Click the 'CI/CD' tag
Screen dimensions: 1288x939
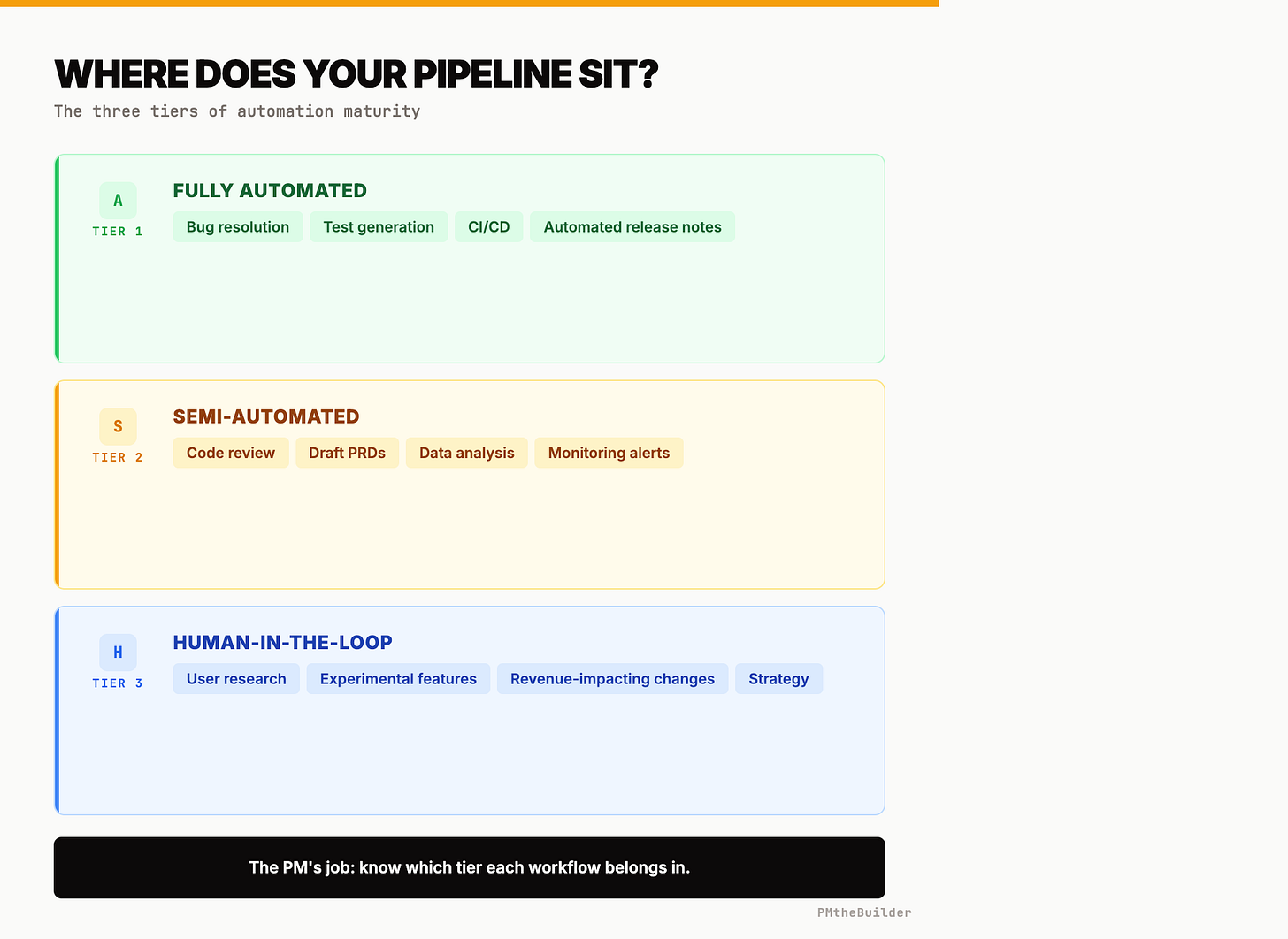click(489, 227)
